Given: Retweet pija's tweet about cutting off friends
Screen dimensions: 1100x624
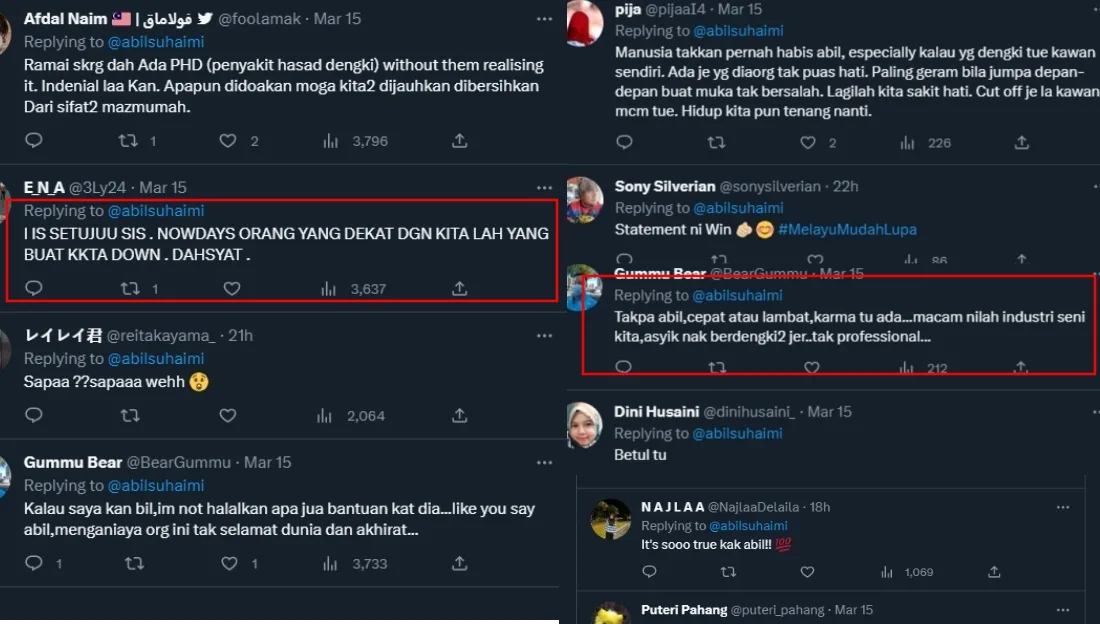Looking at the screenshot, I should tap(716, 143).
